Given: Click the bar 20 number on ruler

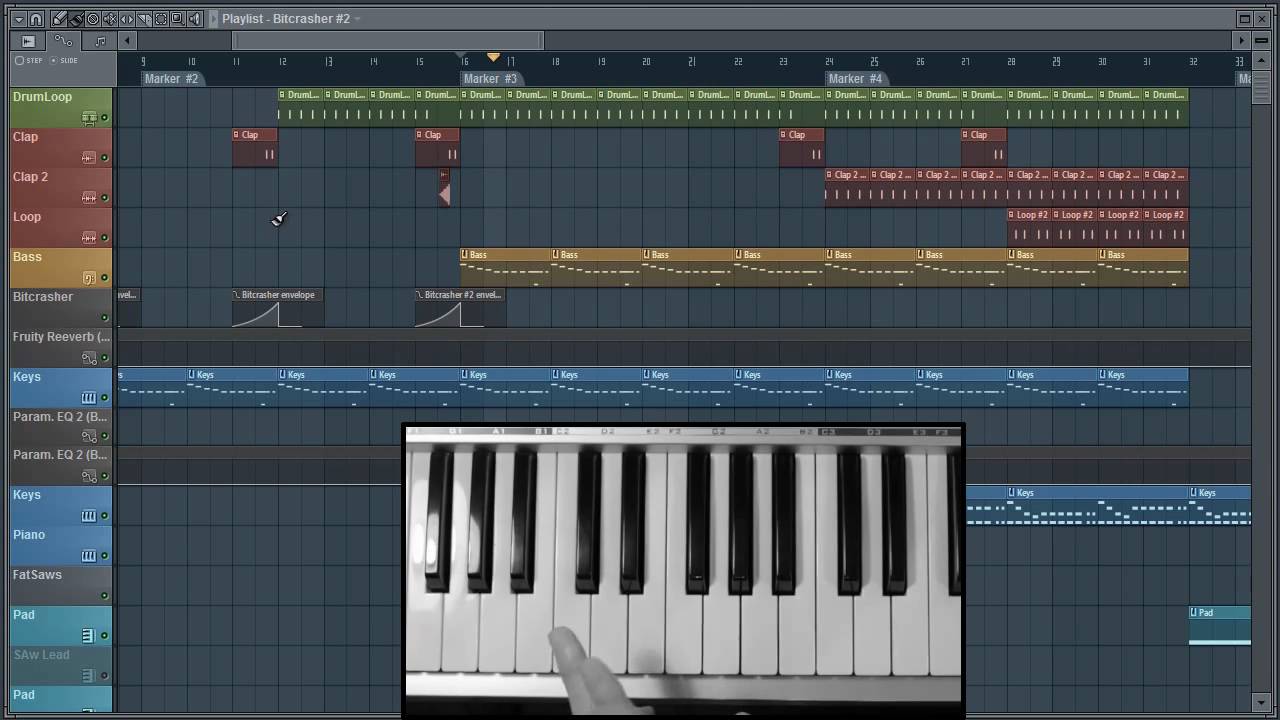Looking at the screenshot, I should tap(646, 62).
